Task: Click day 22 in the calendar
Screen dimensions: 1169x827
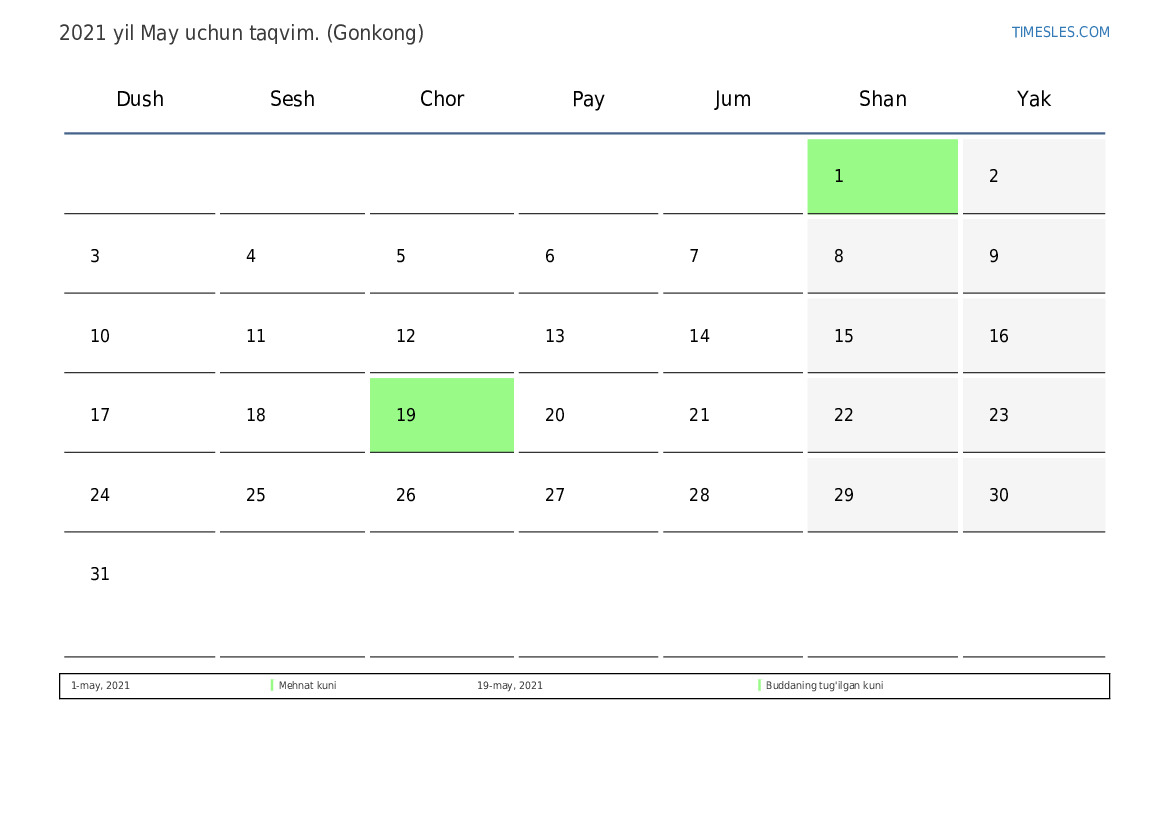Action: coord(882,415)
